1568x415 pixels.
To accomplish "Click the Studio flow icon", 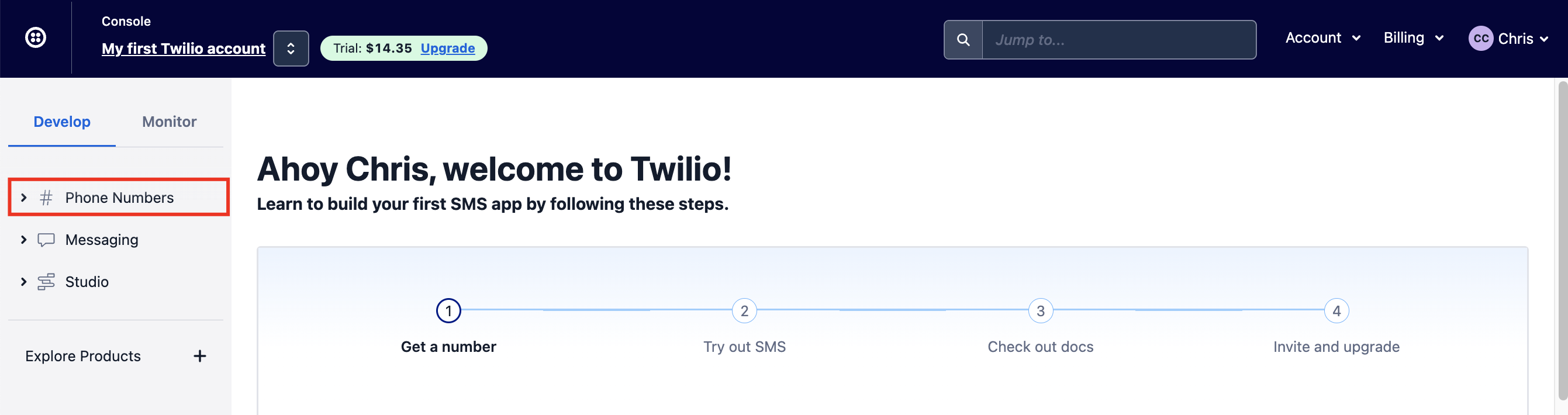I will click(46, 281).
